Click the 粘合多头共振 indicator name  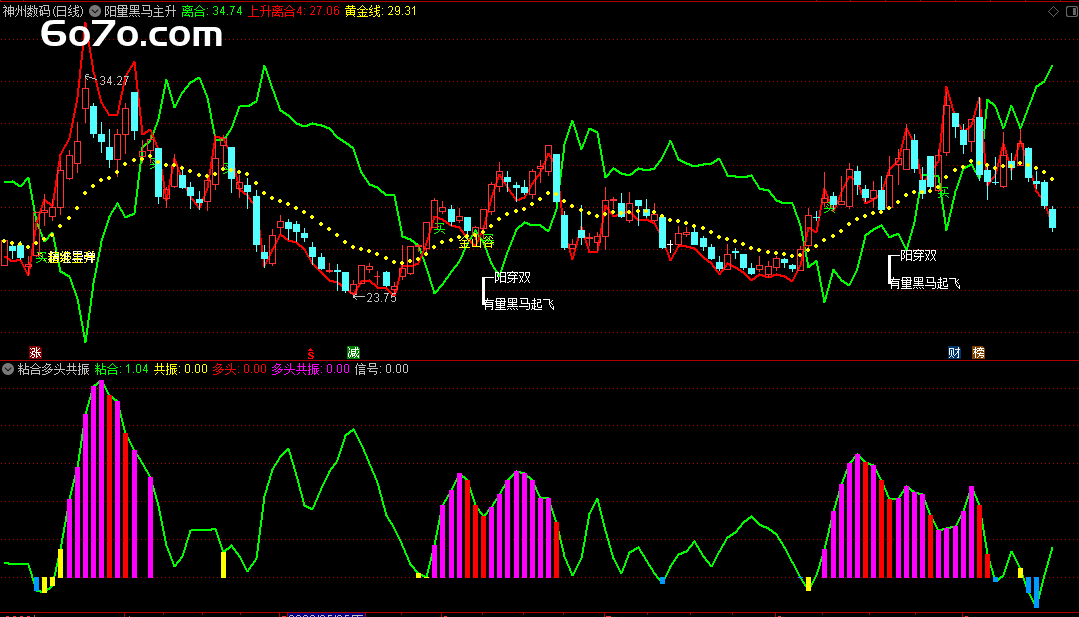[x=54, y=369]
